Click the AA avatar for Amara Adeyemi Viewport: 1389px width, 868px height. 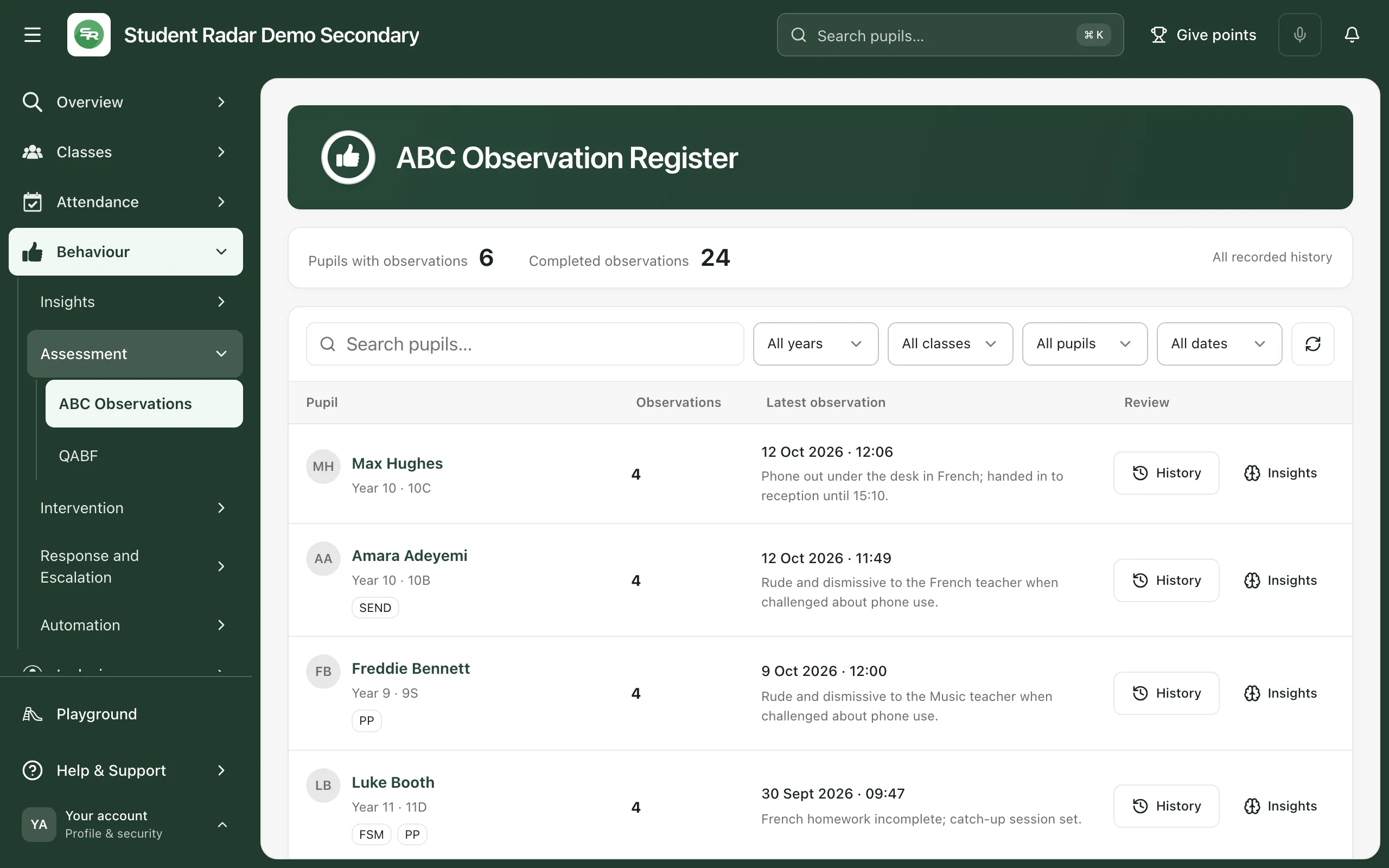tap(323, 559)
